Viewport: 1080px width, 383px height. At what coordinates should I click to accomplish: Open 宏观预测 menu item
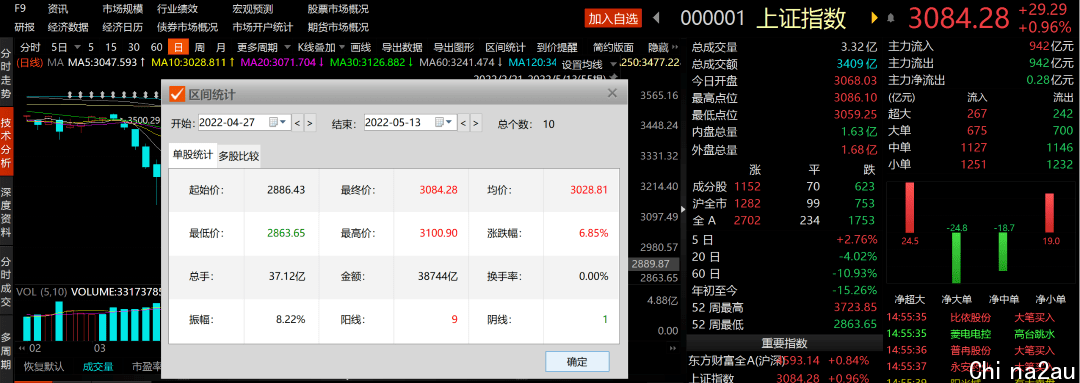253,9
